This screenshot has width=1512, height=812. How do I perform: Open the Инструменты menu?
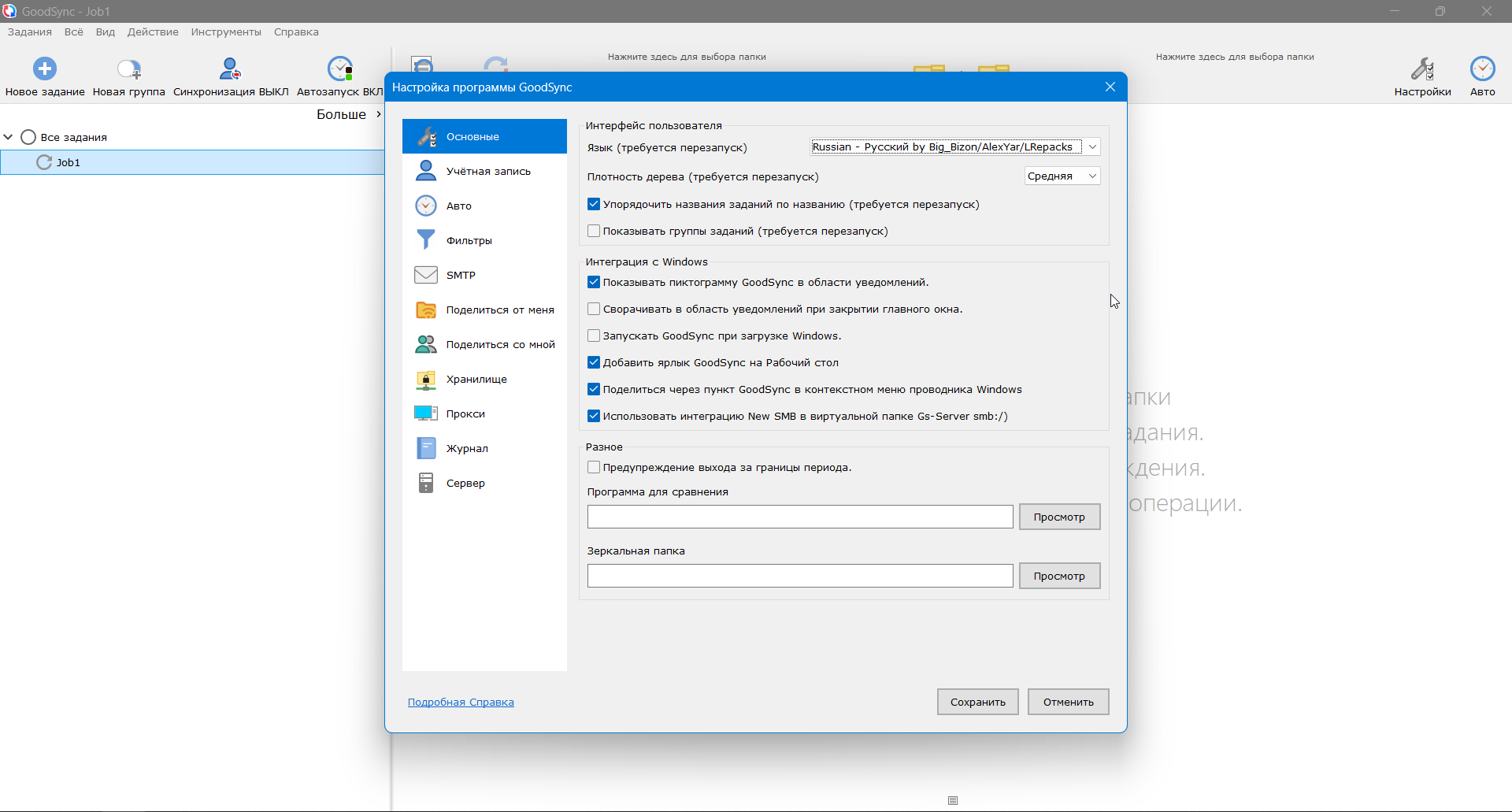(226, 32)
